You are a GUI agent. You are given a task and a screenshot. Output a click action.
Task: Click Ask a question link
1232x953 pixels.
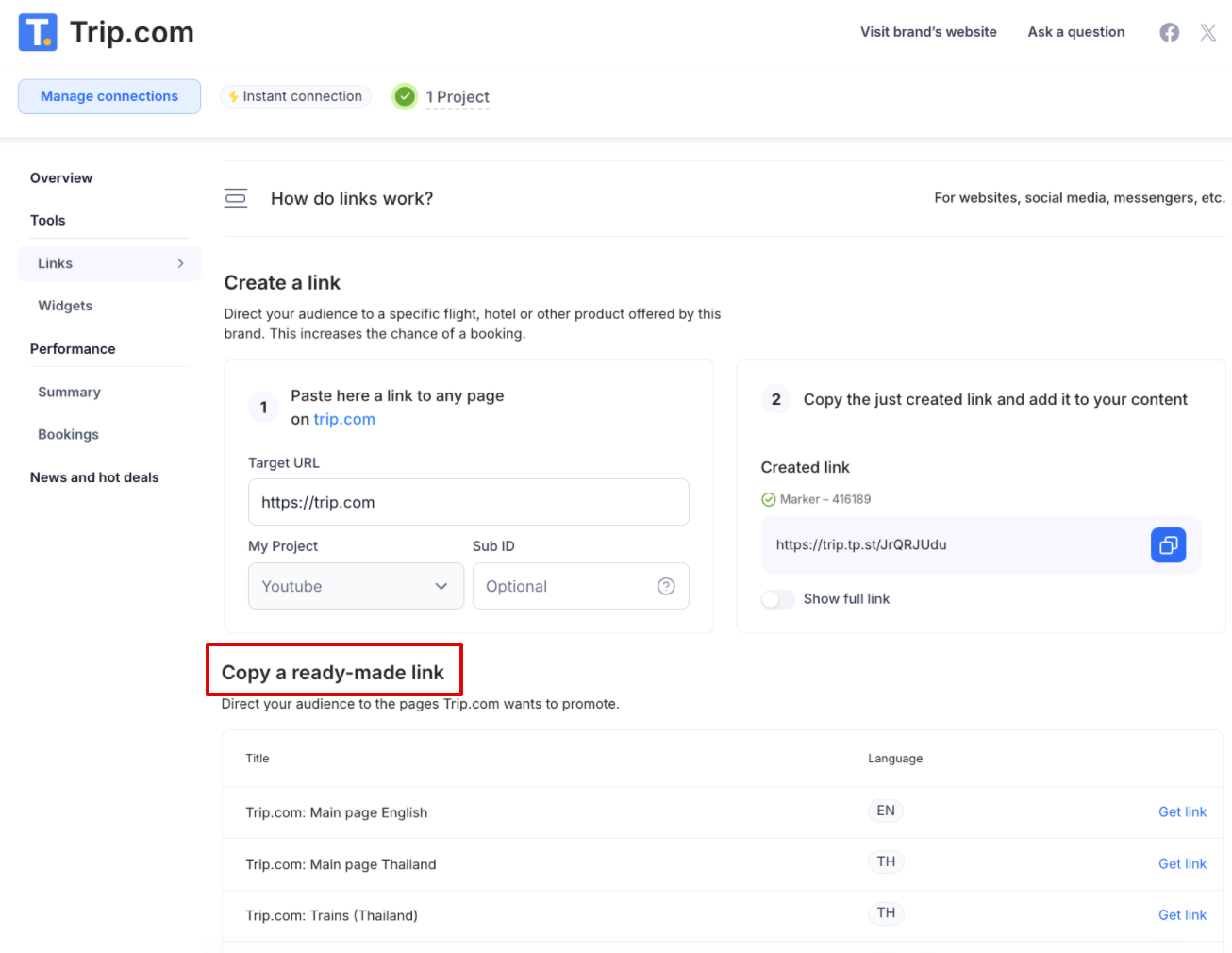pyautogui.click(x=1076, y=32)
